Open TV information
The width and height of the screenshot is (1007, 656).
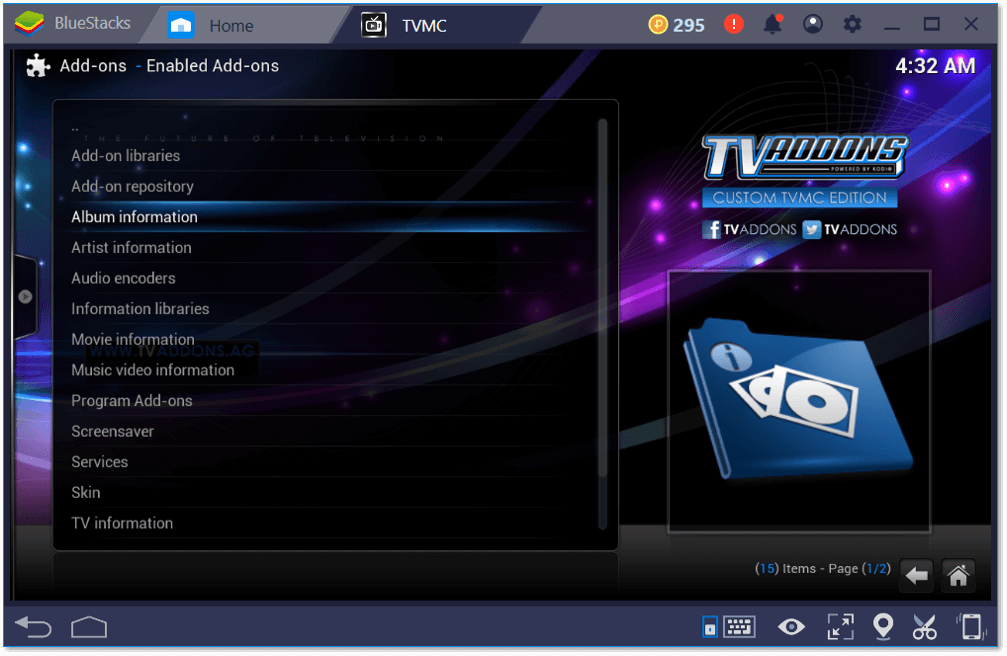[328, 524]
